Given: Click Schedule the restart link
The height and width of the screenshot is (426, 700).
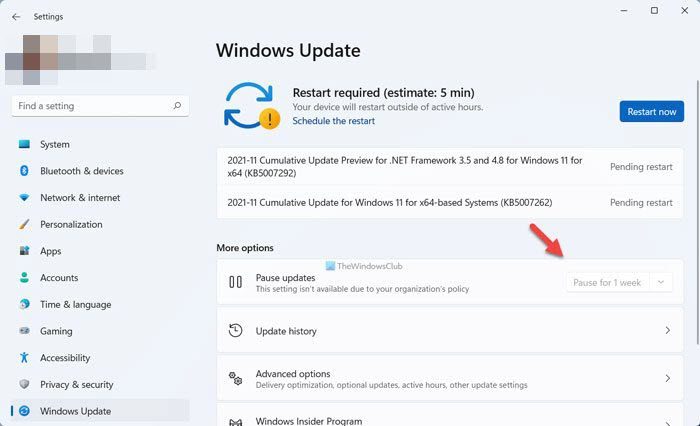Looking at the screenshot, I should [333, 121].
